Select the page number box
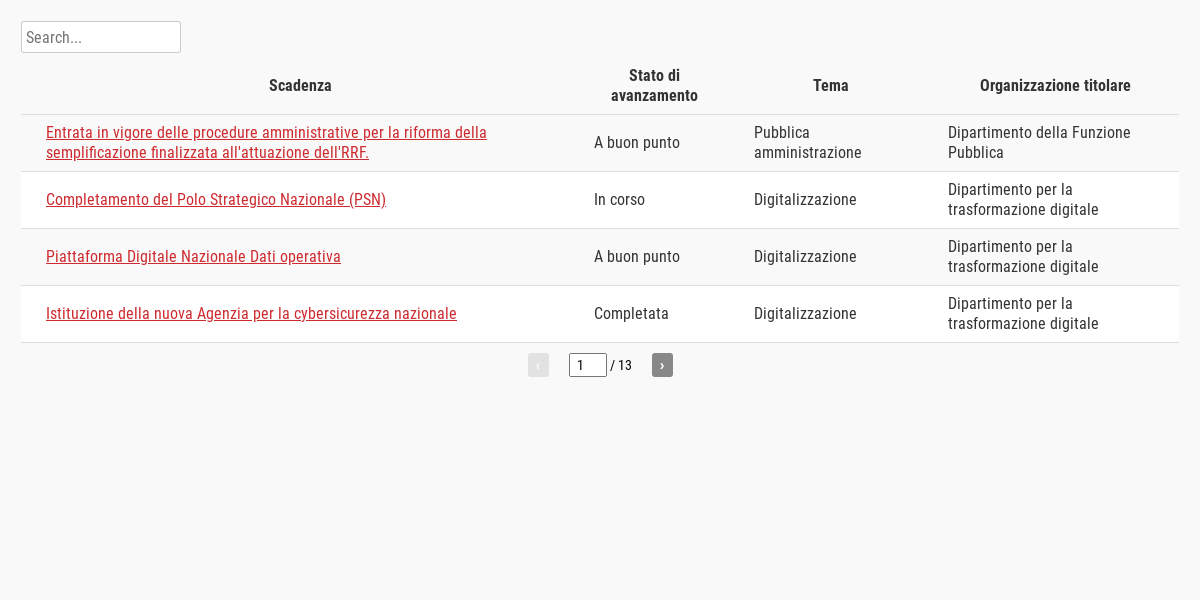This screenshot has height=600, width=1200. tap(588, 365)
